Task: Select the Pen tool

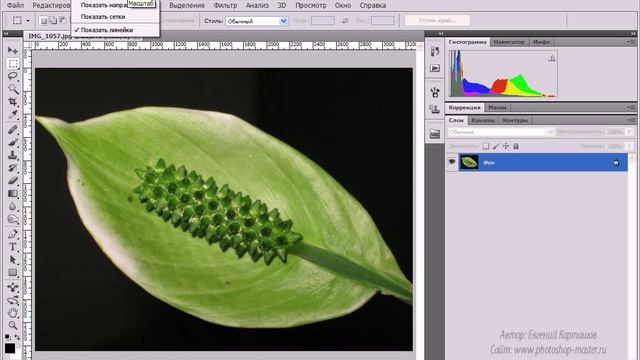Action: [13, 234]
